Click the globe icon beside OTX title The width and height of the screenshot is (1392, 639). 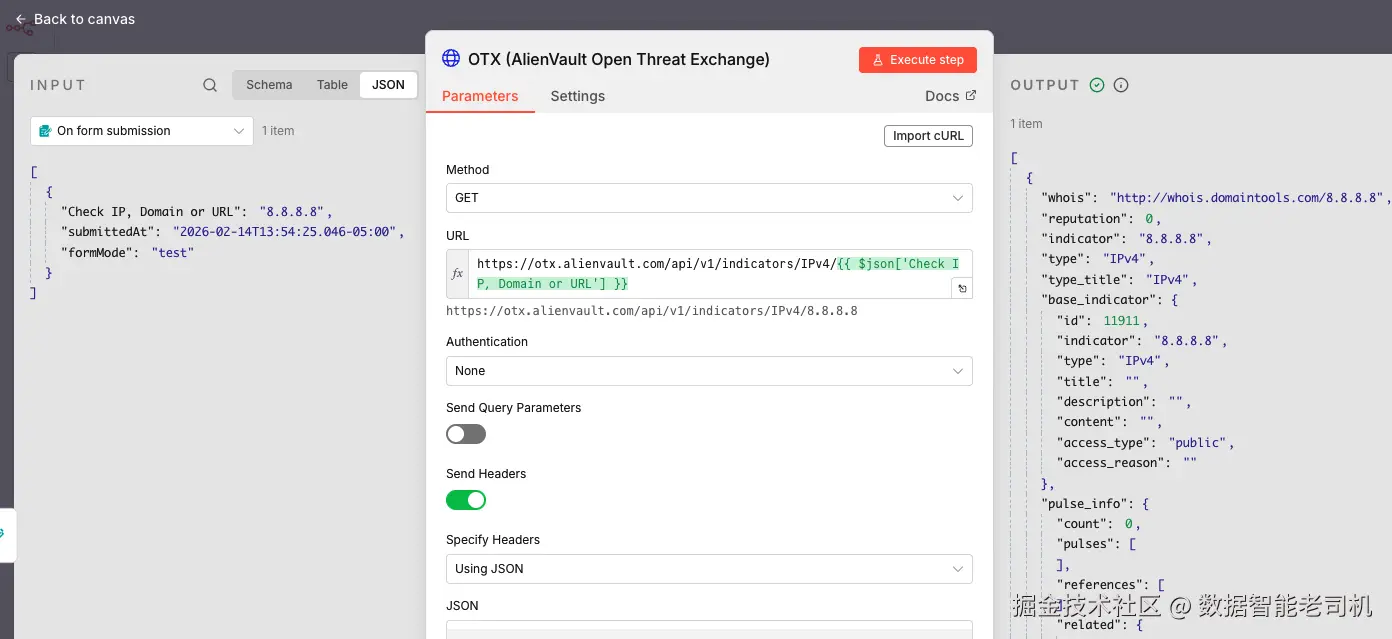point(451,59)
